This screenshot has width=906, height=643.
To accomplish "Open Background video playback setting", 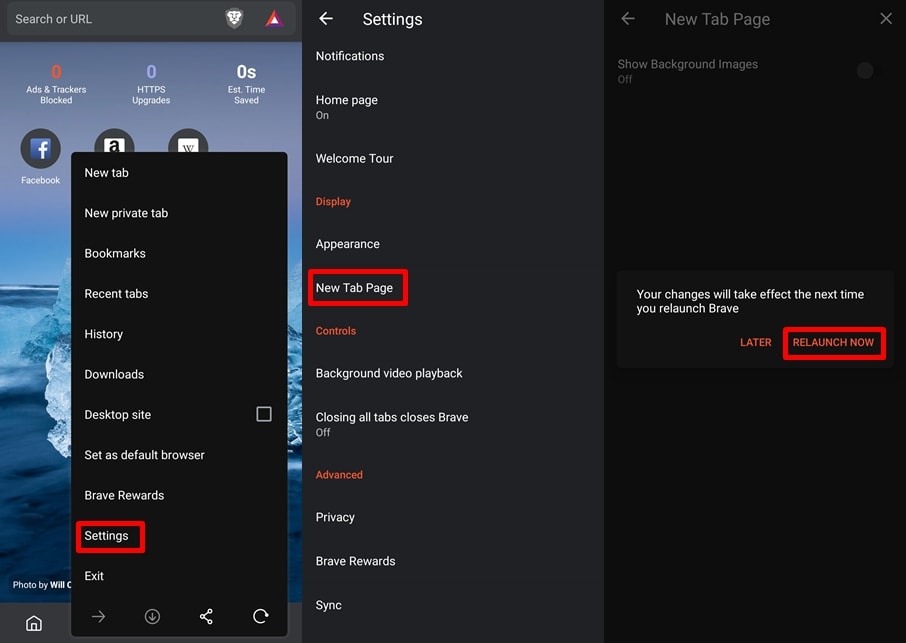I will [453, 373].
